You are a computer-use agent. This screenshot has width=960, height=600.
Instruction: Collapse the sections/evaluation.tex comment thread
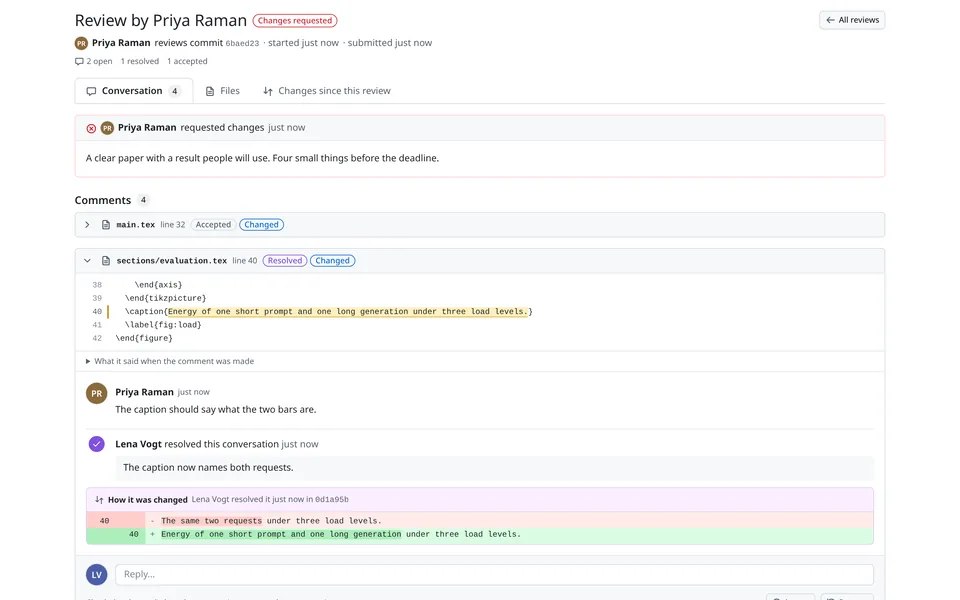coord(88,261)
